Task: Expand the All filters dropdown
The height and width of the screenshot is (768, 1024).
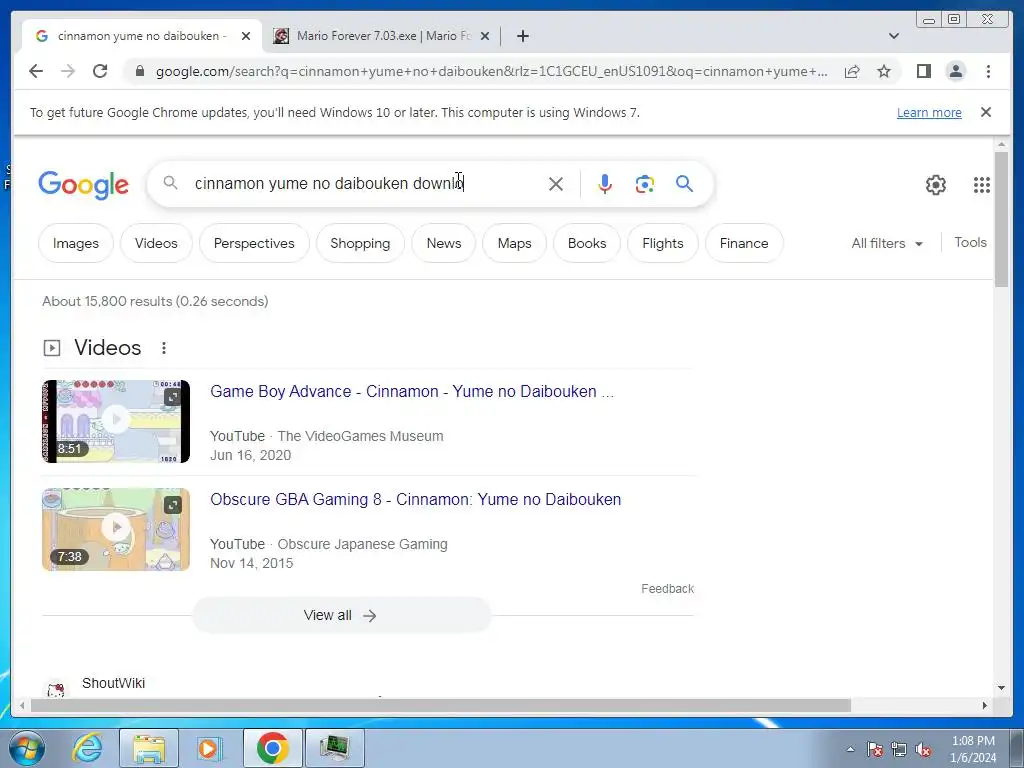Action: pyautogui.click(x=887, y=243)
